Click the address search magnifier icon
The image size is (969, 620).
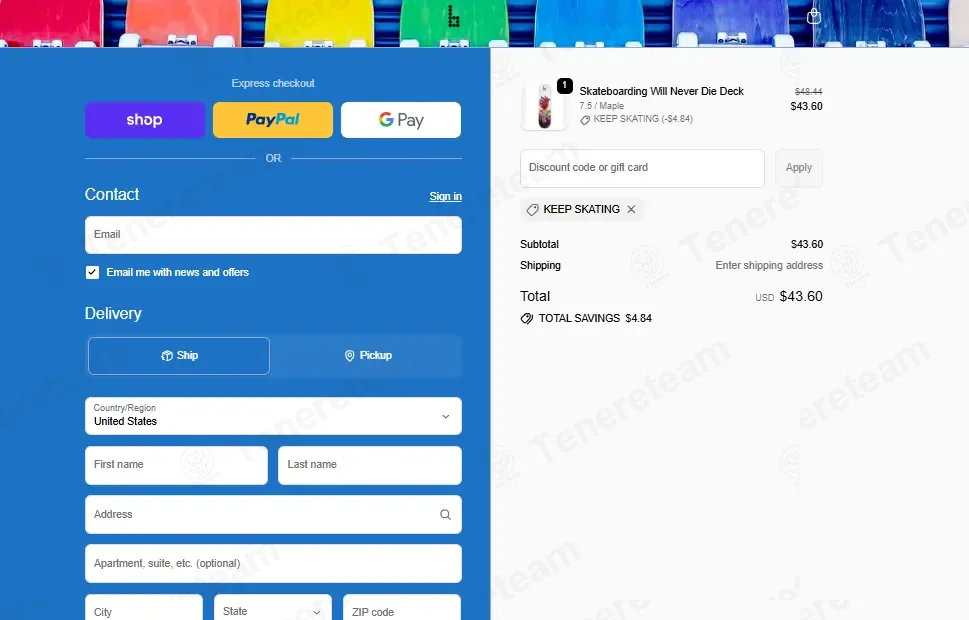coord(445,514)
